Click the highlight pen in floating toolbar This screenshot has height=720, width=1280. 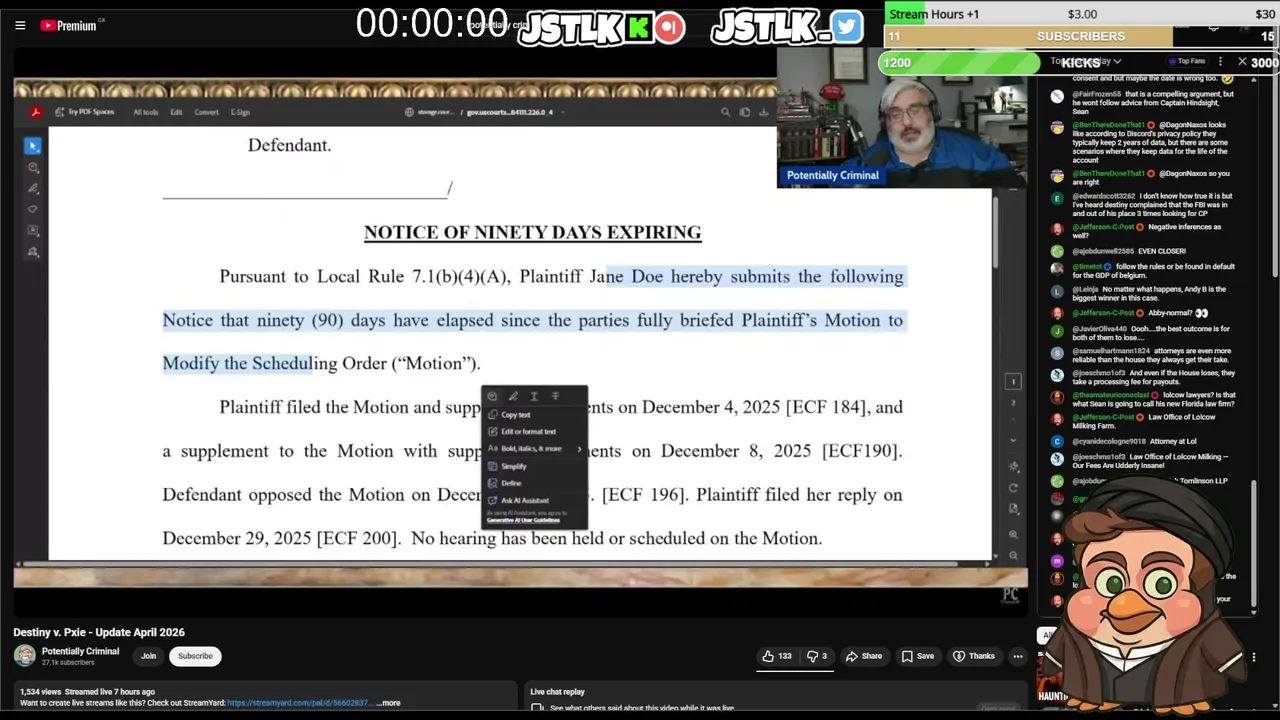513,396
